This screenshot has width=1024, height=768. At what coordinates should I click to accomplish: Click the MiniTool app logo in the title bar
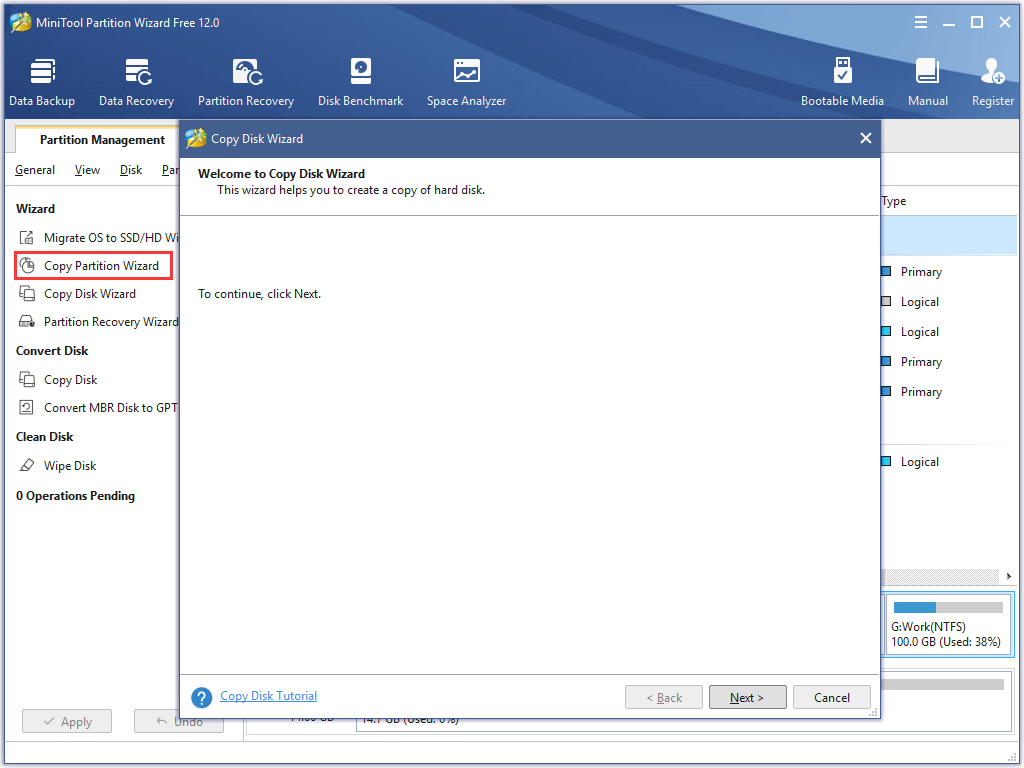[x=21, y=22]
